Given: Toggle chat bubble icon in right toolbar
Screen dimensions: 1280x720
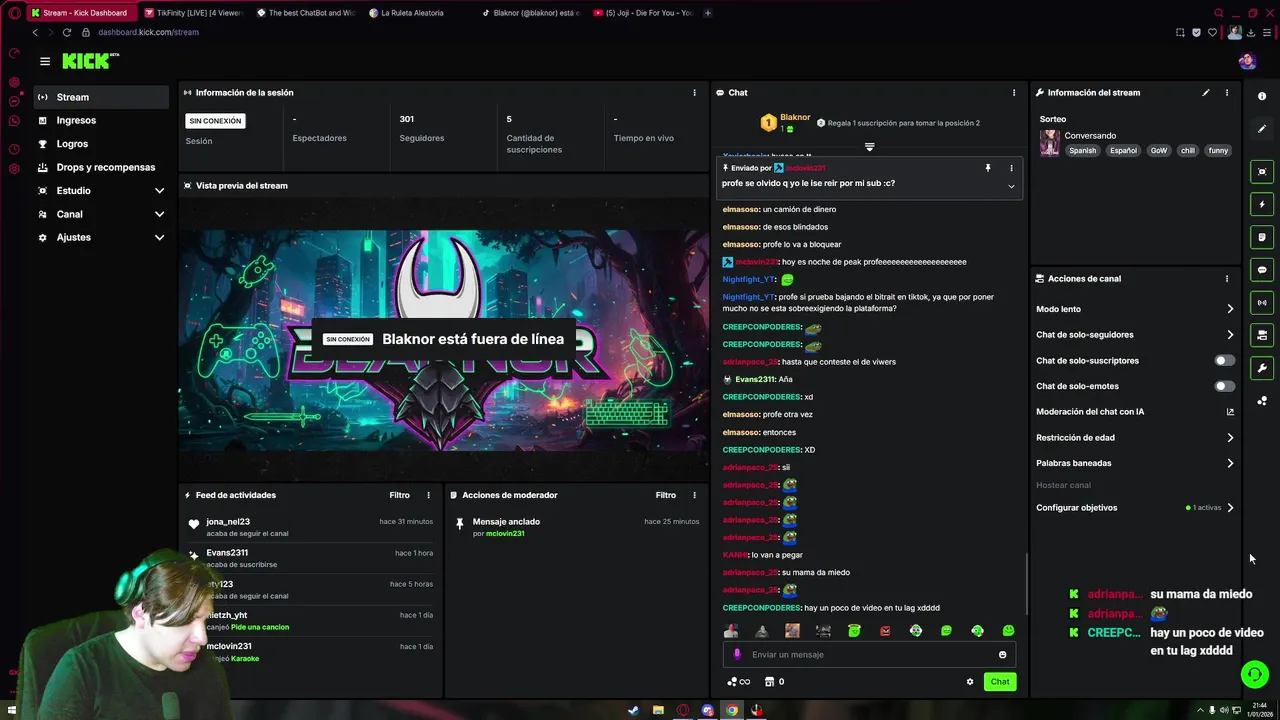Looking at the screenshot, I should [x=1262, y=270].
